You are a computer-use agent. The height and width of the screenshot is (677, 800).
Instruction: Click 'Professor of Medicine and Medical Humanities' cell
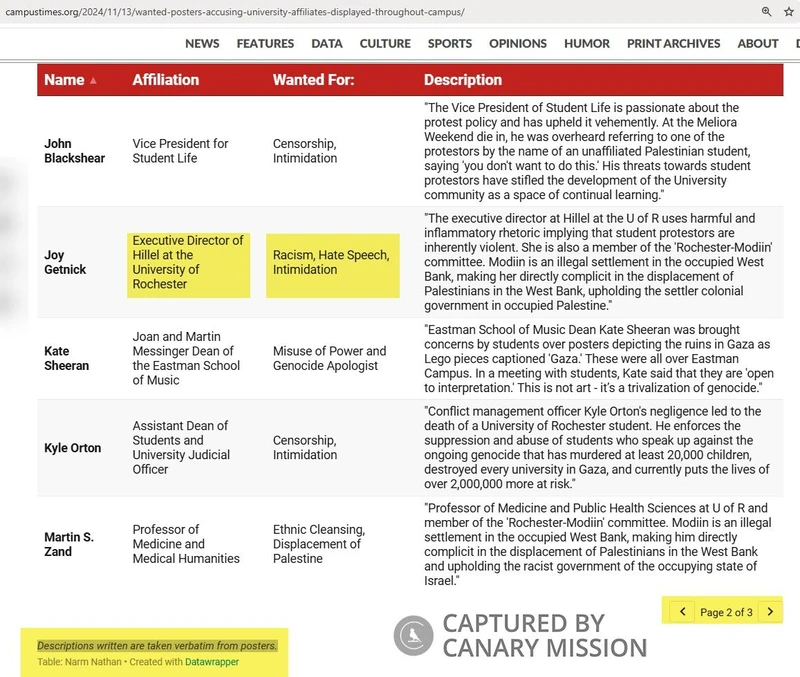point(186,544)
